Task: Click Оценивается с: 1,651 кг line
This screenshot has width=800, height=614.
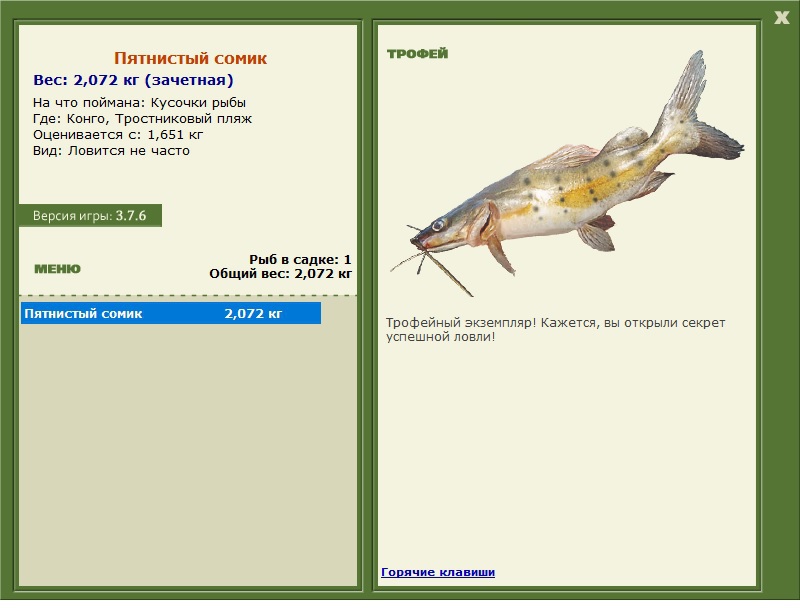Action: pyautogui.click(x=118, y=135)
